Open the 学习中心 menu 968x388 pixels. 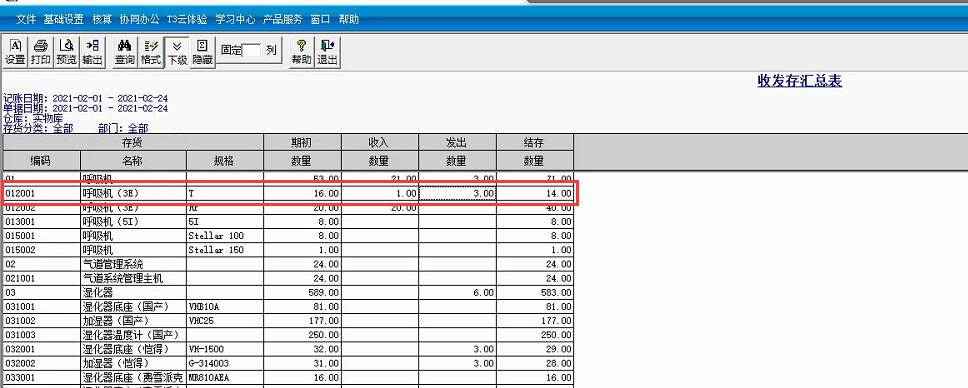pos(235,19)
